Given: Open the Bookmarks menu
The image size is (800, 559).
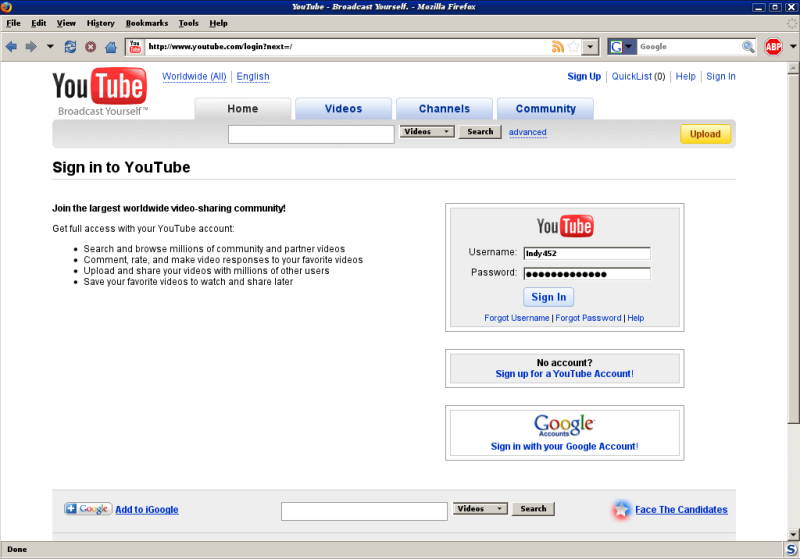Looking at the screenshot, I should coord(147,23).
